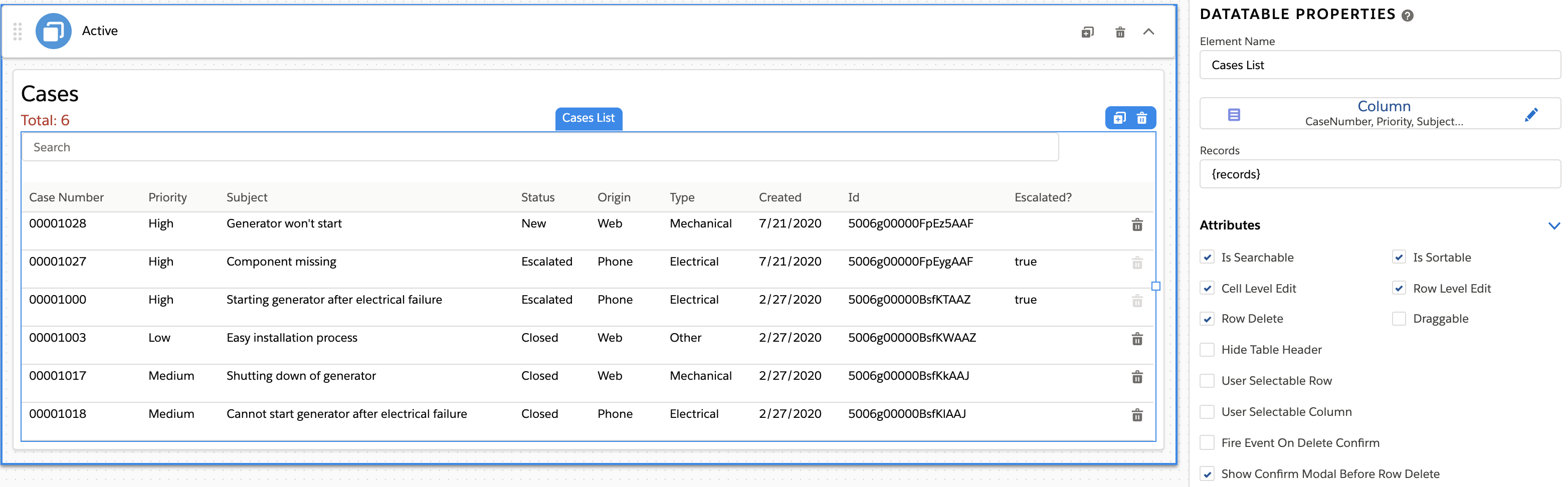The width and height of the screenshot is (1568, 487).
Task: Sort by Escalated? column header
Action: click(1043, 197)
